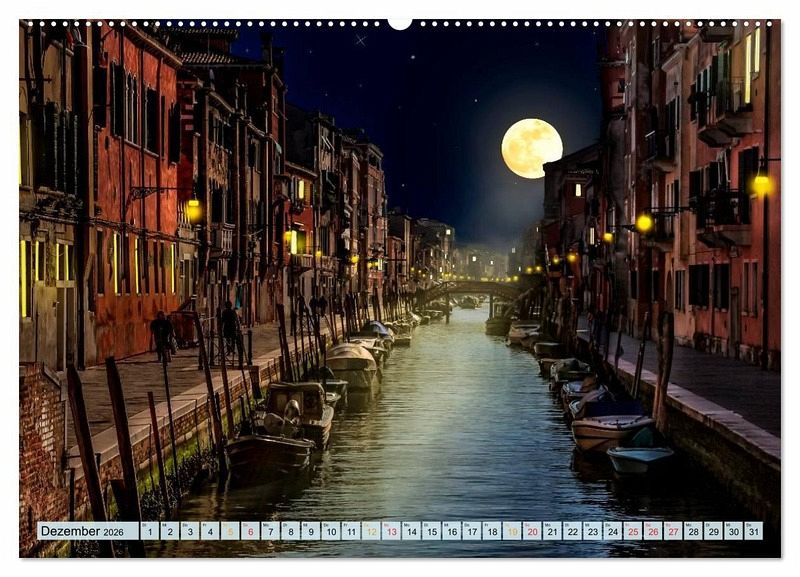
Task: Click the lit street lamp on left building
Action: 193,210
